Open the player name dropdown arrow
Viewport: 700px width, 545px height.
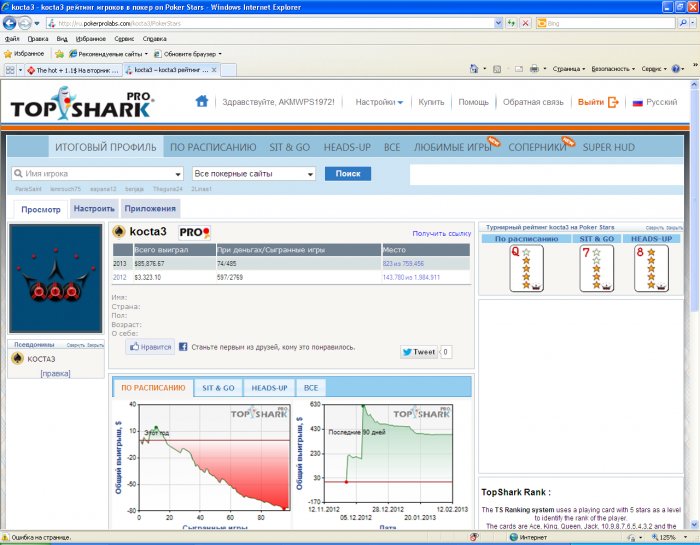pos(178,174)
